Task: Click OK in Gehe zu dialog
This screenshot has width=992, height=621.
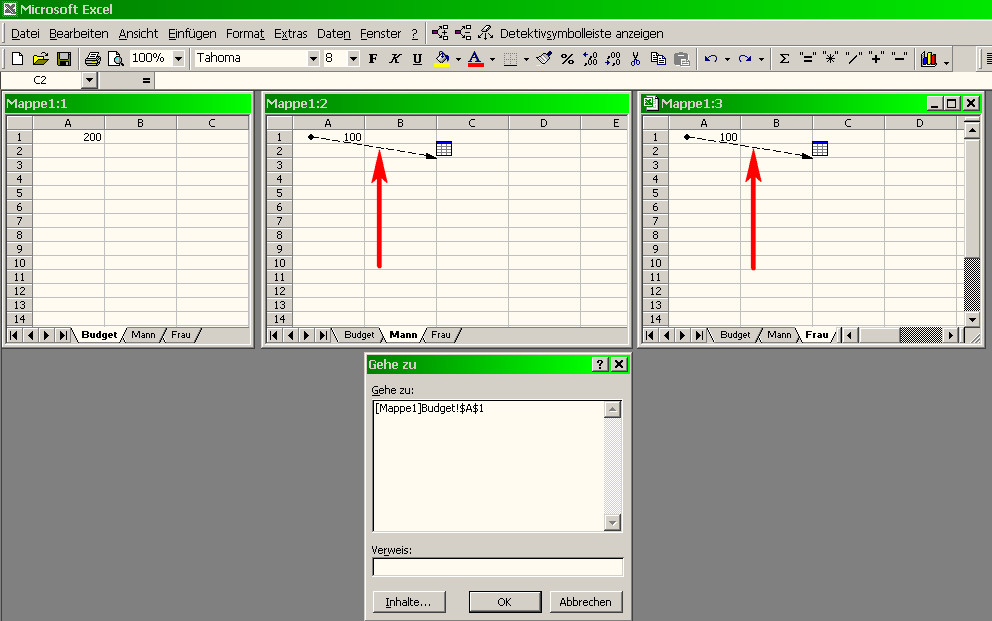Action: tap(505, 602)
